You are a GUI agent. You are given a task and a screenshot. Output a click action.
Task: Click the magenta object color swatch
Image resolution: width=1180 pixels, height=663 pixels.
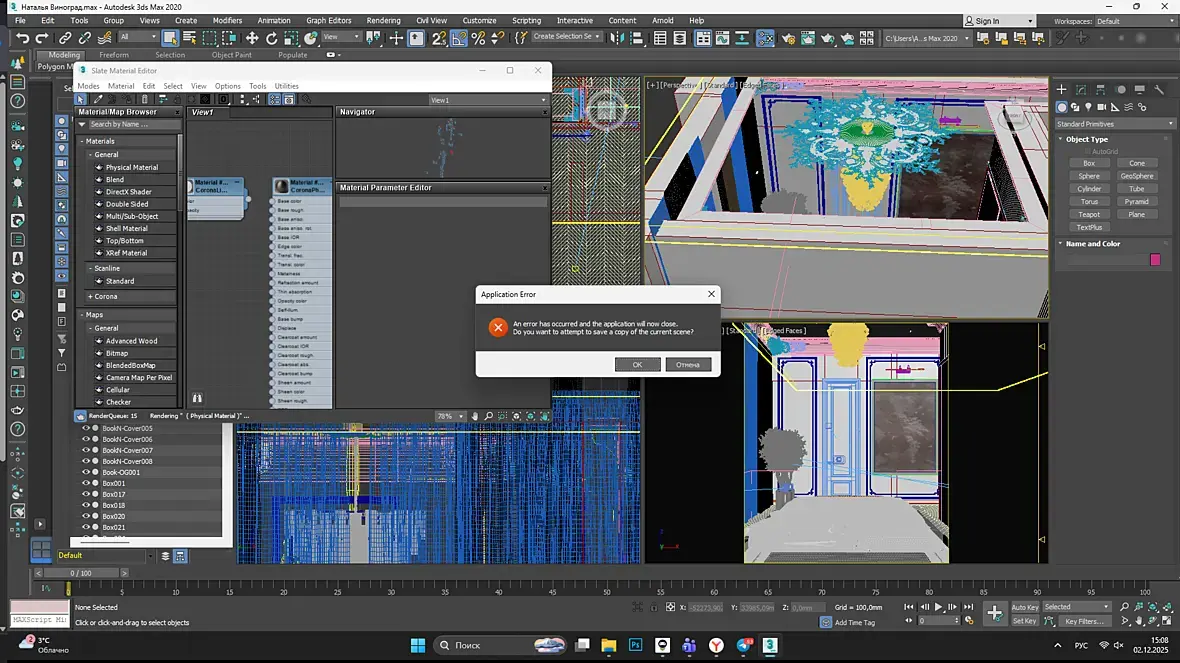click(x=1155, y=259)
